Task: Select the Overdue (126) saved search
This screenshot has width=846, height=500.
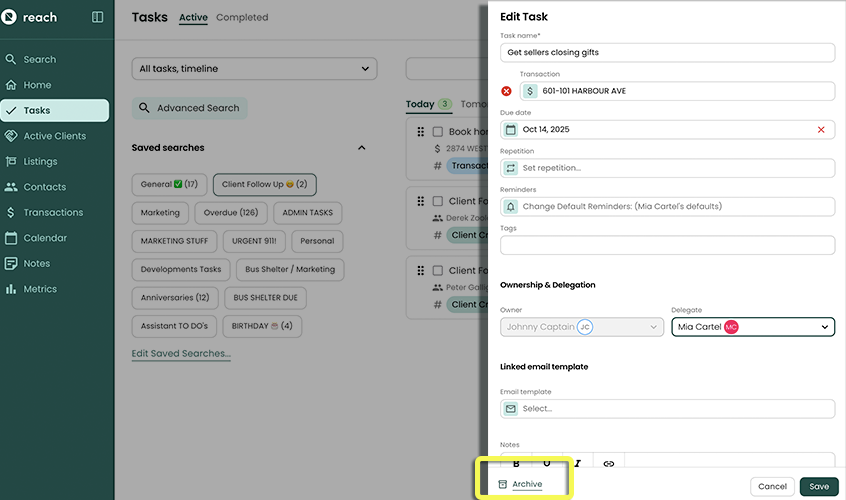Action: [x=228, y=213]
